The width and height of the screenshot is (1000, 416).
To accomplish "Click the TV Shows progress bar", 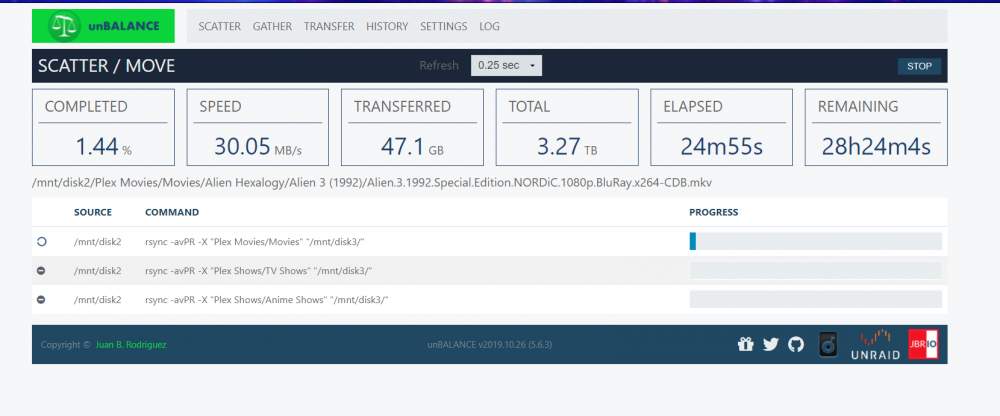I will (x=816, y=271).
